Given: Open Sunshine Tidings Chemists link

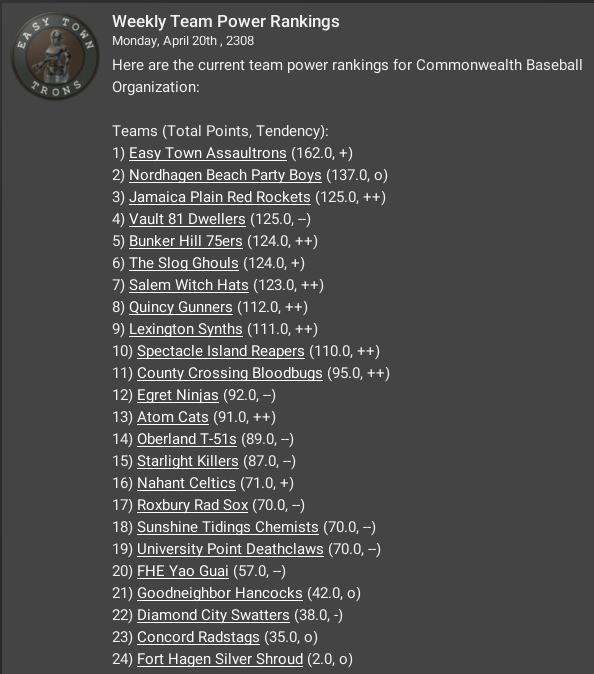Looking at the screenshot, I should 227,527.
